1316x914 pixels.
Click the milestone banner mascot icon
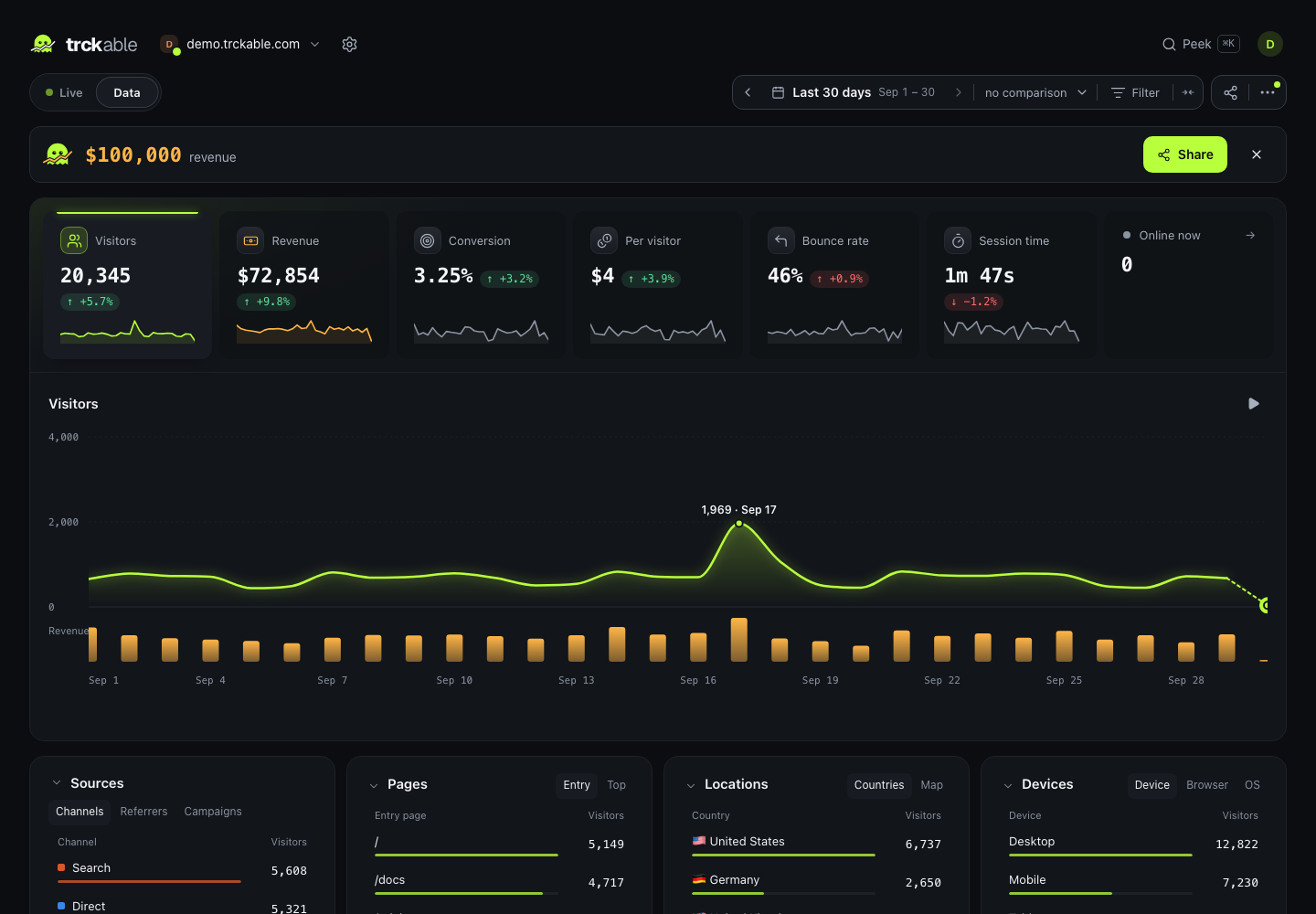(58, 154)
